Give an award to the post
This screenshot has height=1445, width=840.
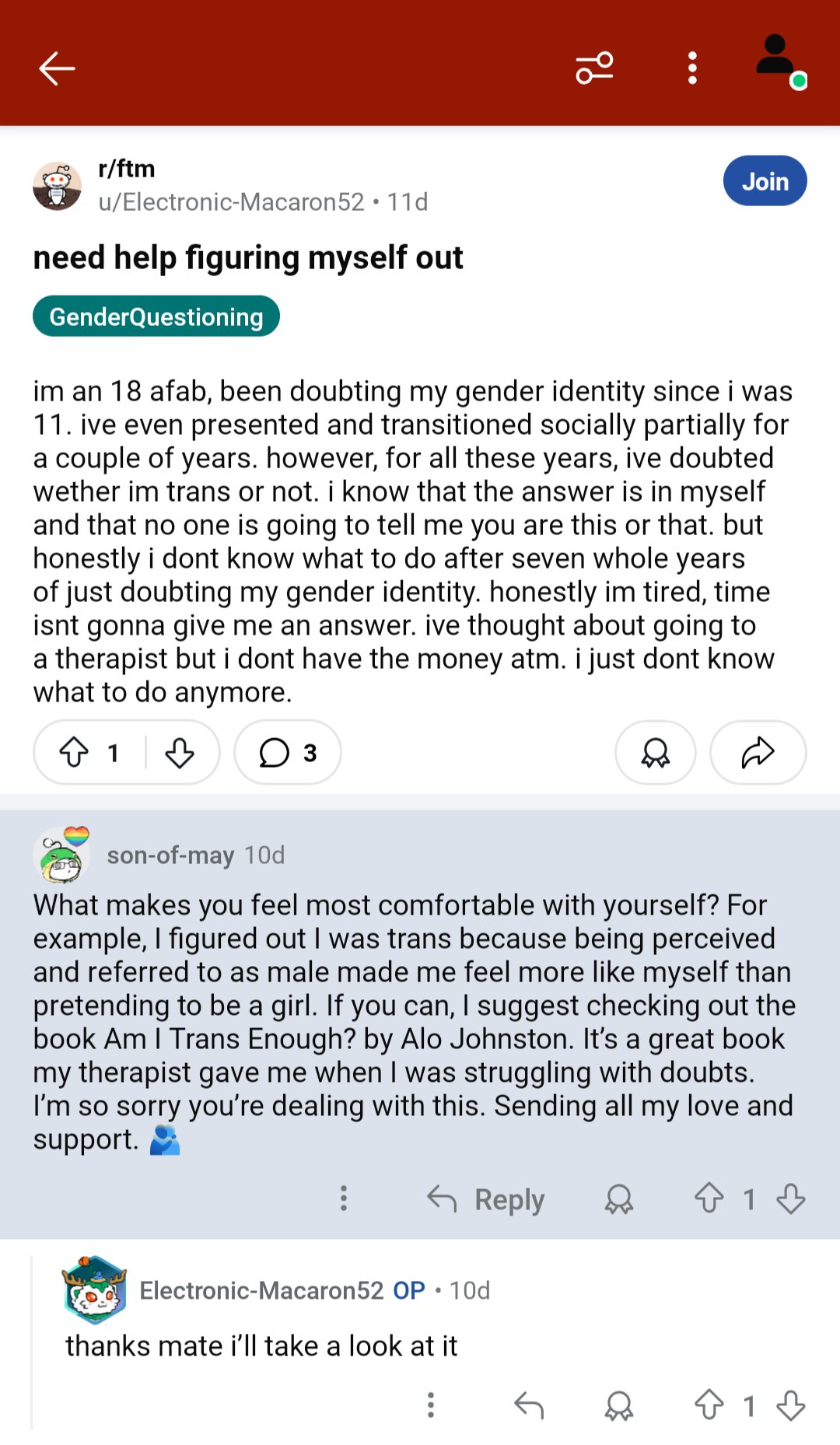click(656, 753)
